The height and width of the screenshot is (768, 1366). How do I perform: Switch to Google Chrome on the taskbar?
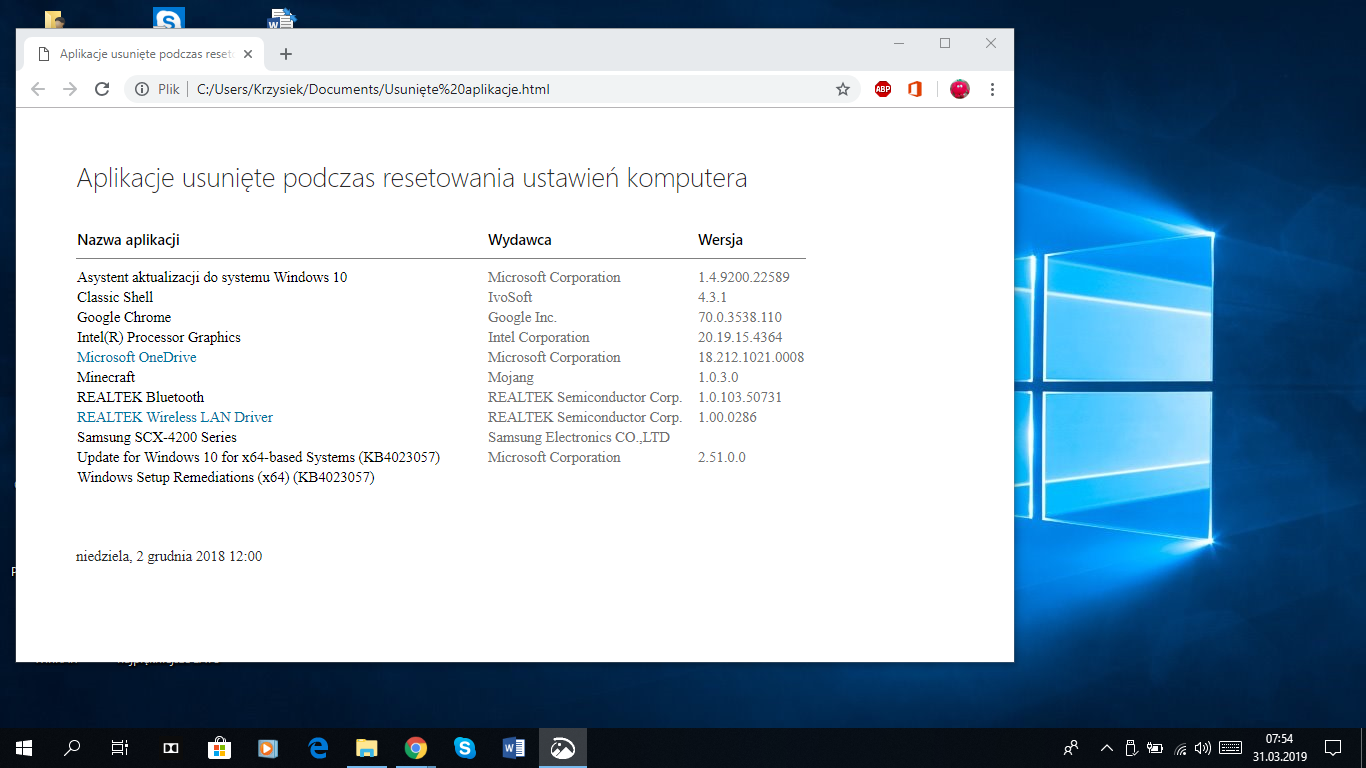pyautogui.click(x=416, y=747)
